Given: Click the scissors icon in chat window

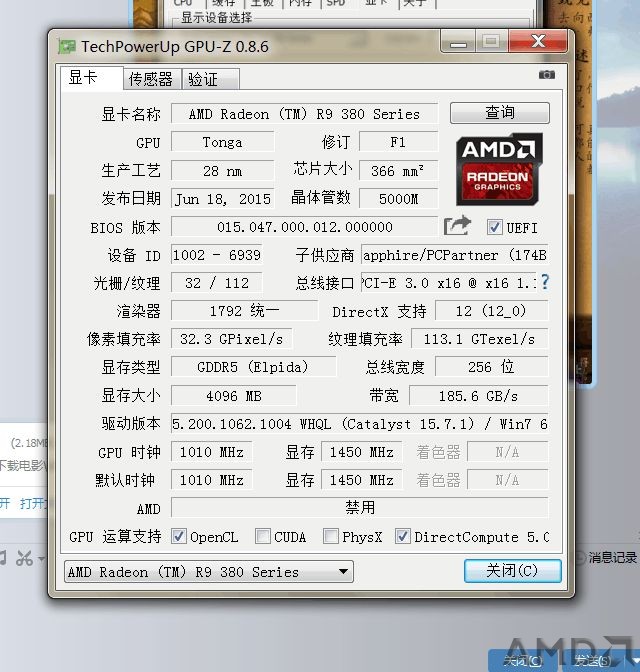Looking at the screenshot, I should pos(24,558).
